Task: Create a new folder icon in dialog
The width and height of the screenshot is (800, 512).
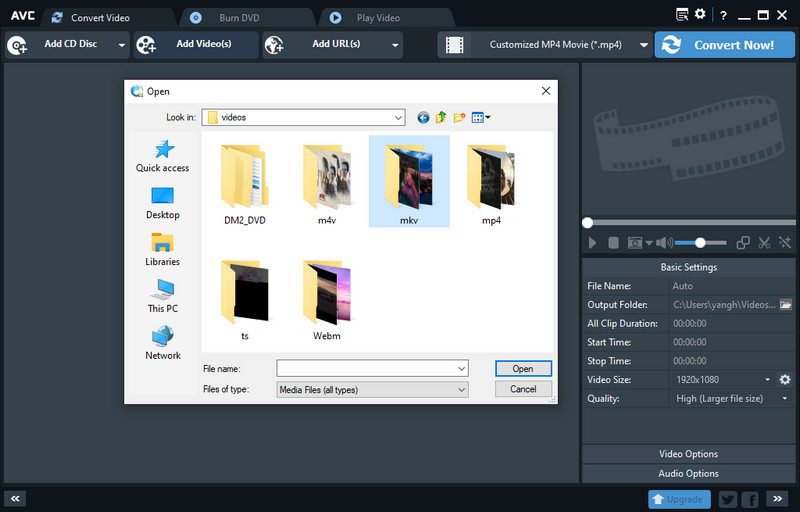Action: [459, 118]
